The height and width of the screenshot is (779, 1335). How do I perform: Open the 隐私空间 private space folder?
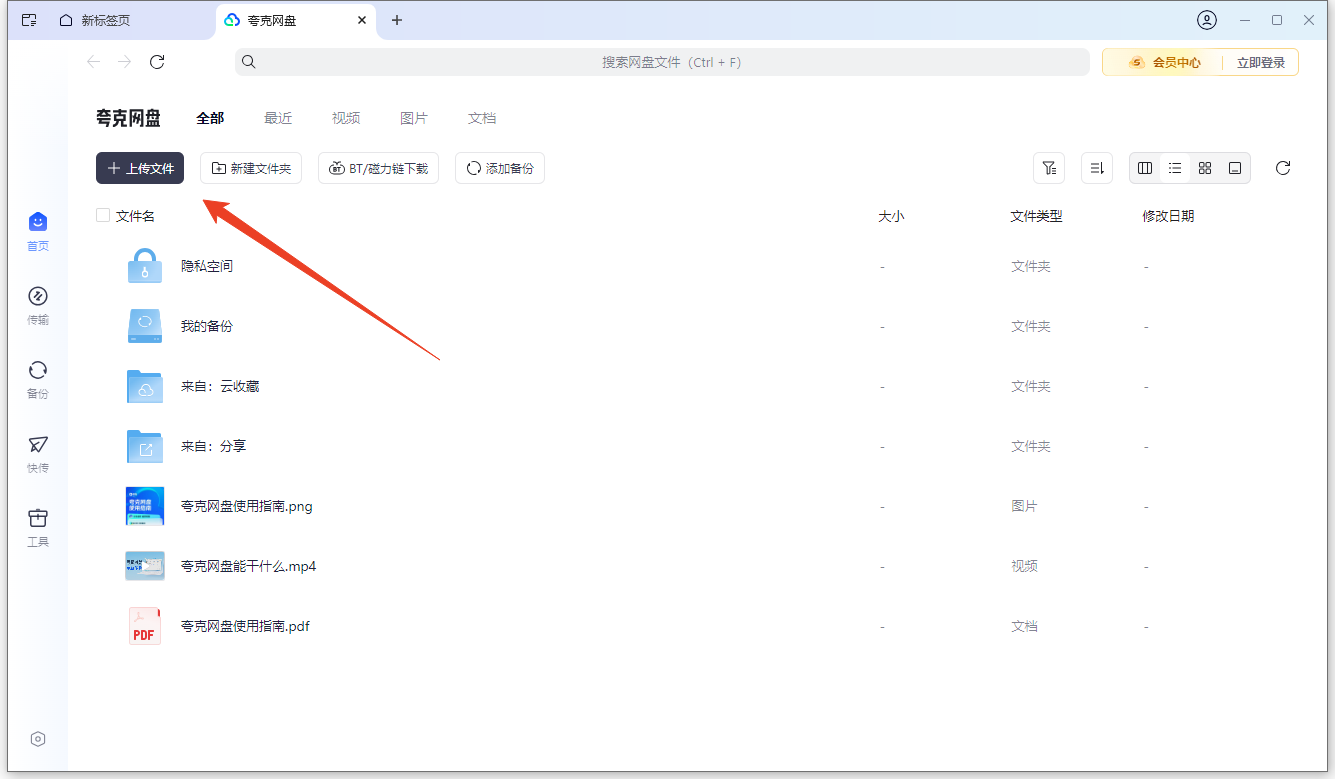coord(207,266)
